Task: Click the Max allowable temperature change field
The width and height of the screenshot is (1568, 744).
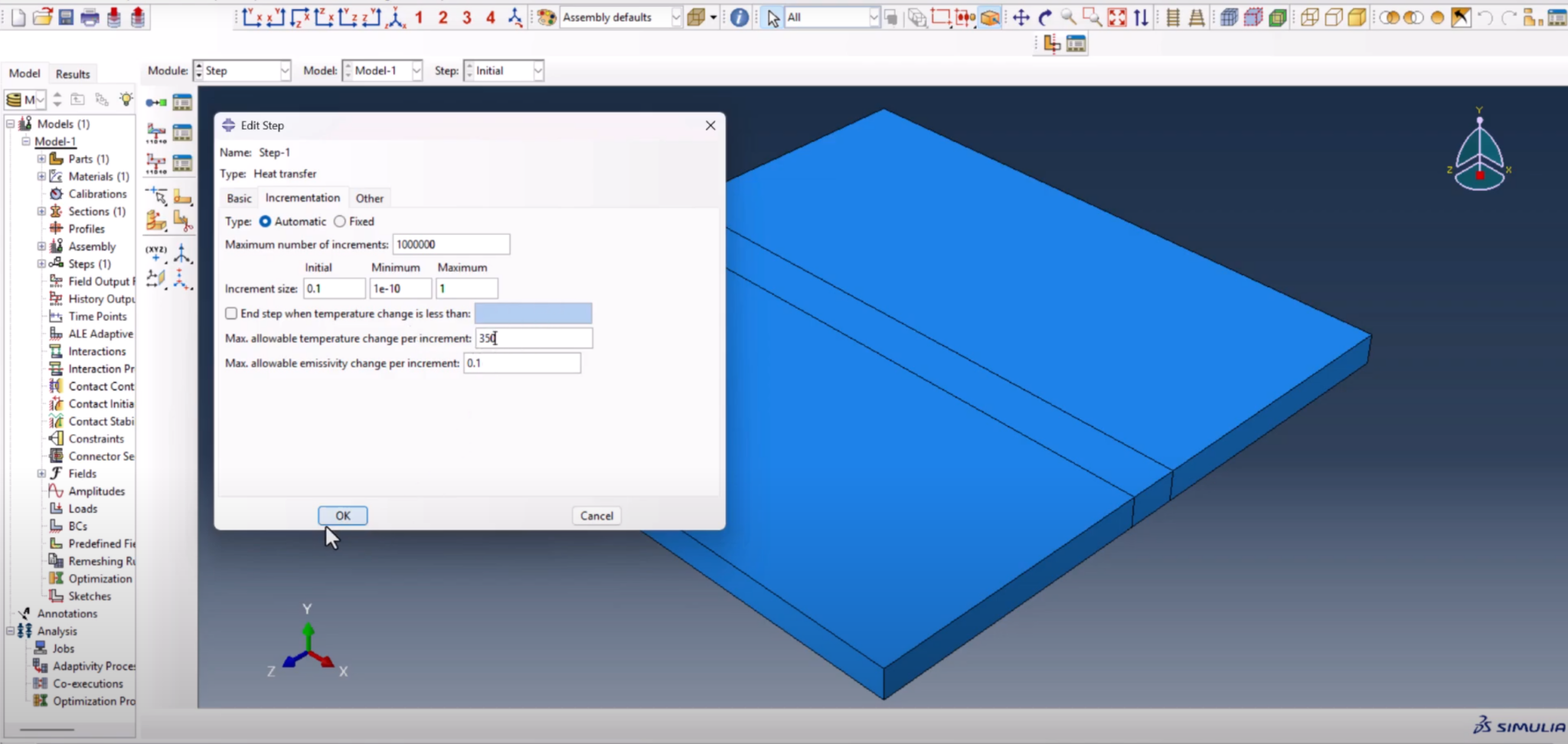Action: tap(533, 338)
